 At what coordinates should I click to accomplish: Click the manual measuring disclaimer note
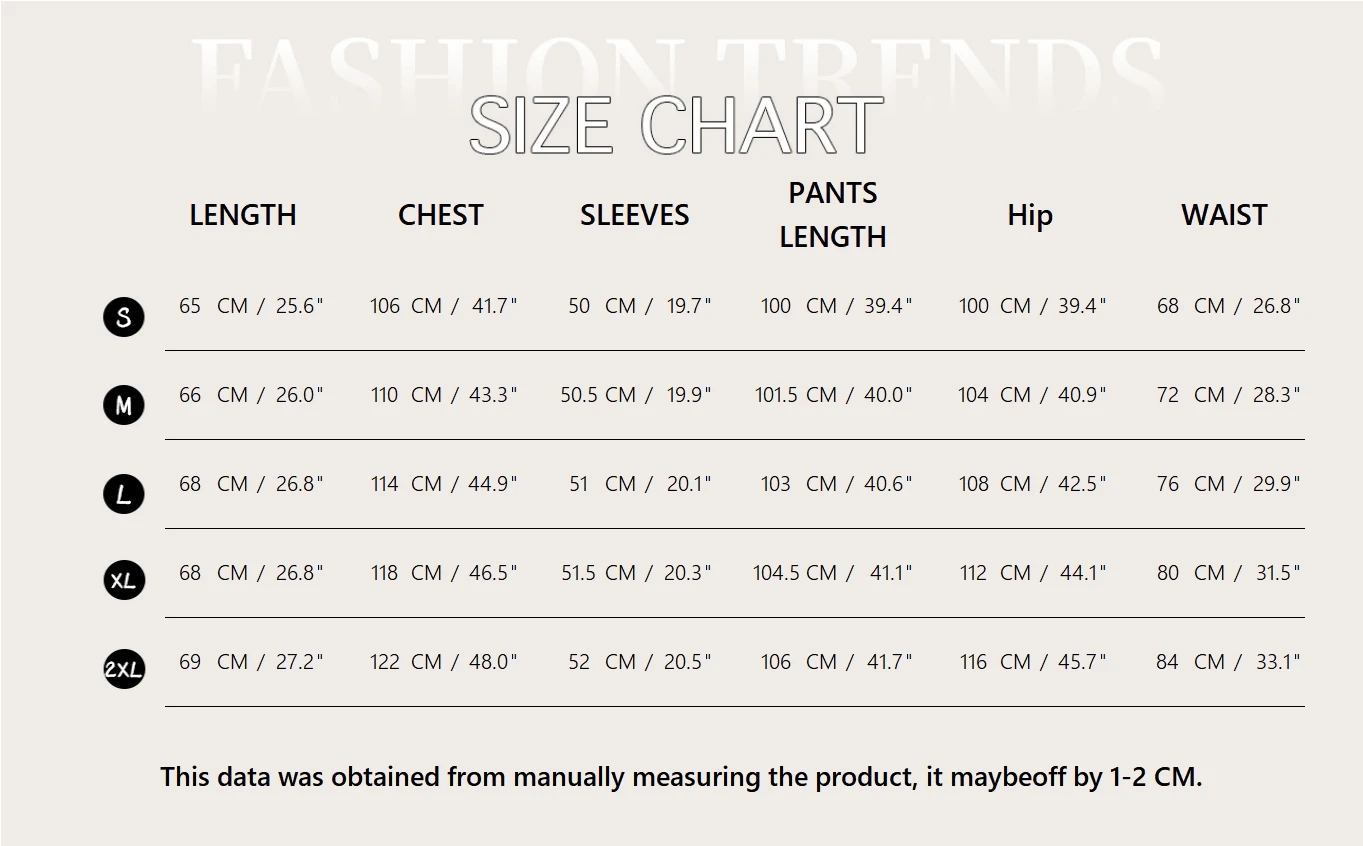681,777
